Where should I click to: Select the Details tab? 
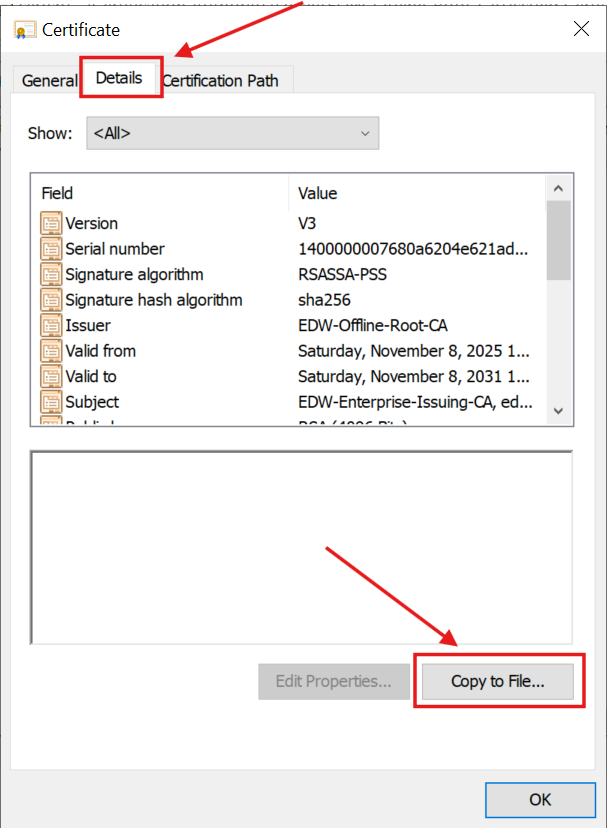click(x=119, y=78)
